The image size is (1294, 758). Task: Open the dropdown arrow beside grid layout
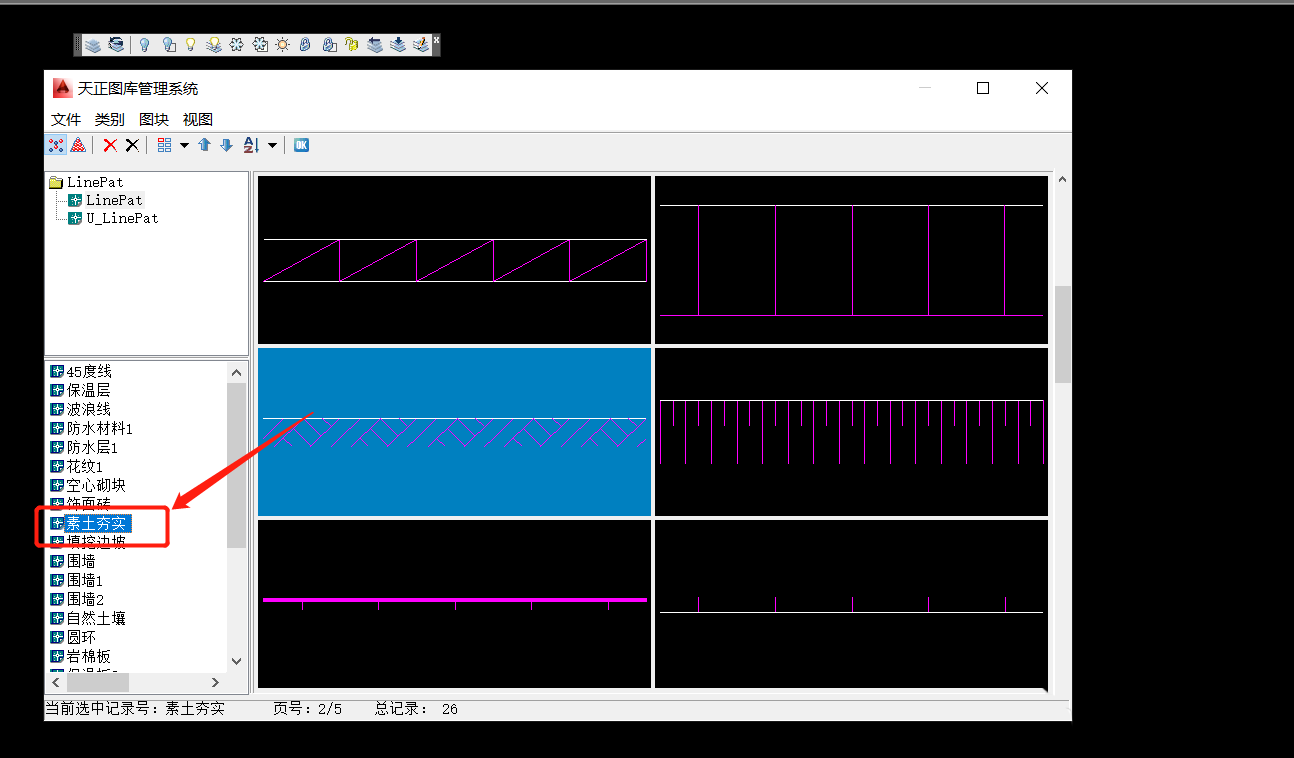click(x=184, y=145)
